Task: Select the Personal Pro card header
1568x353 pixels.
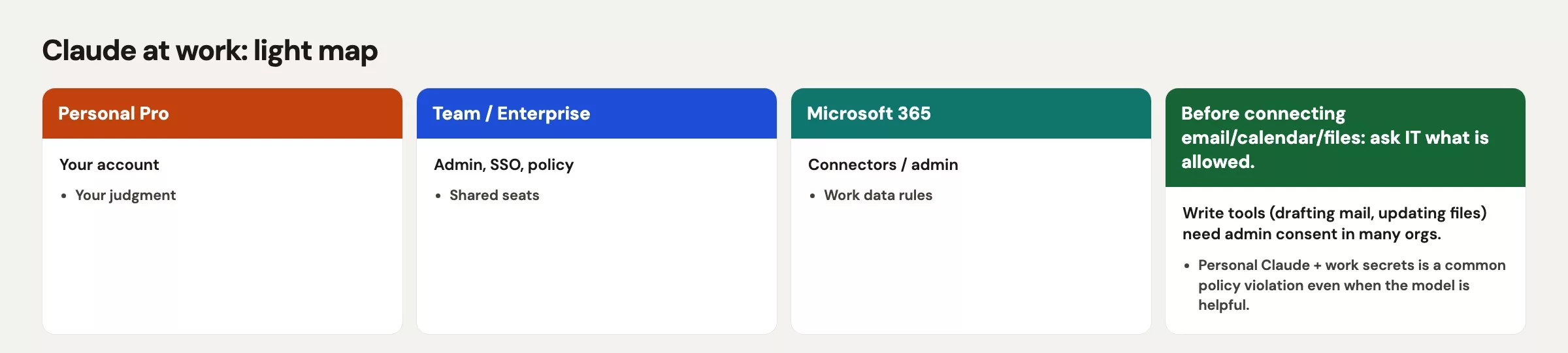Action: (222, 113)
